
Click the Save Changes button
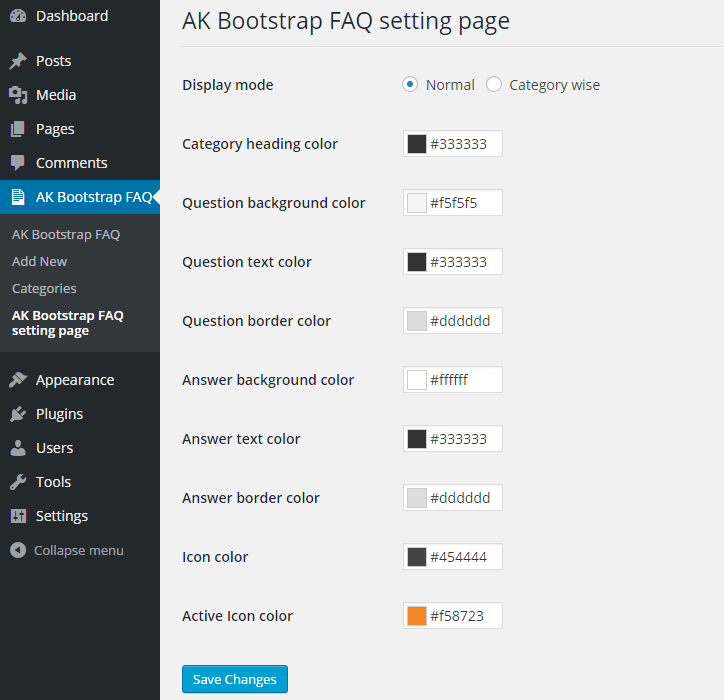tap(235, 679)
